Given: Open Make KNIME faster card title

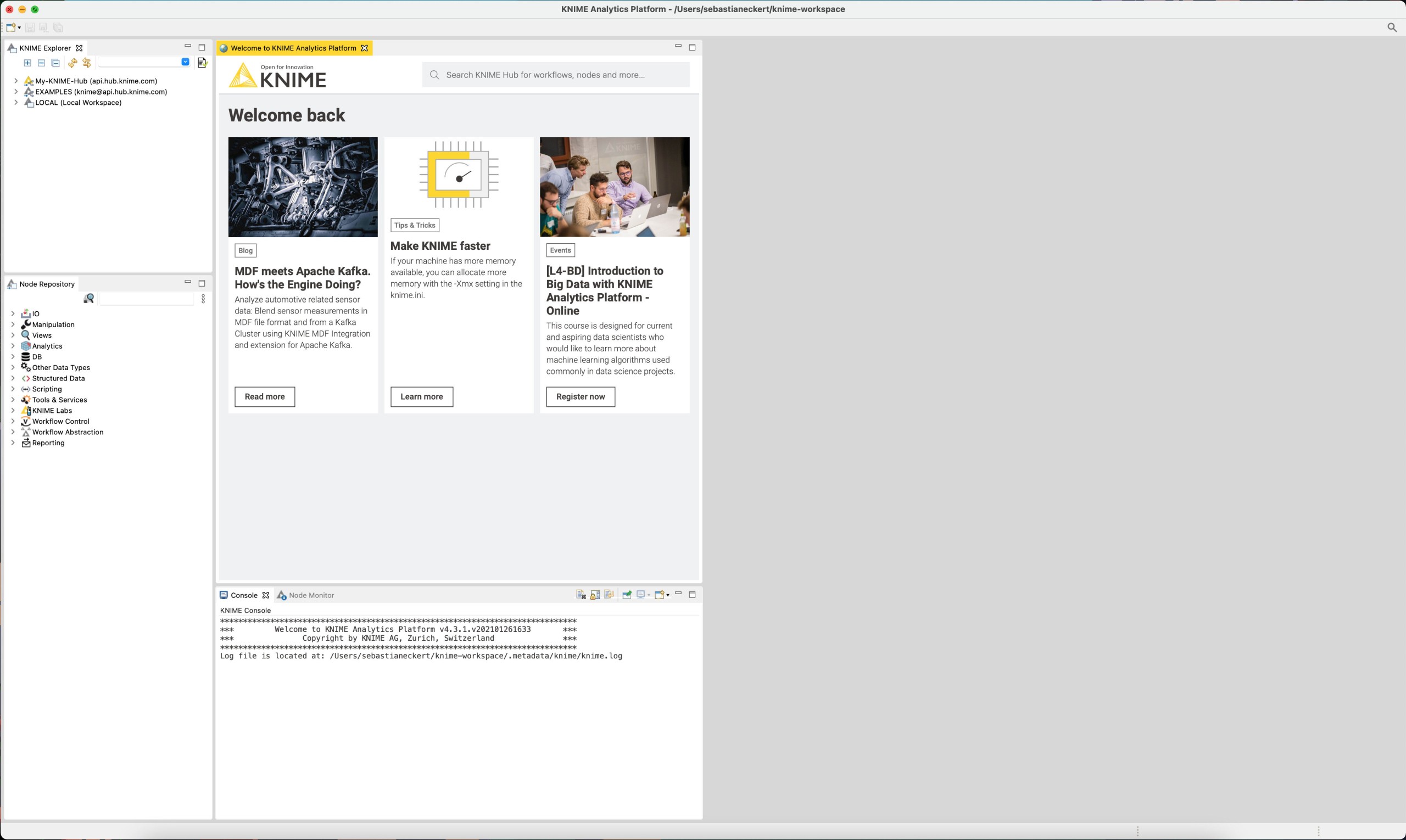Looking at the screenshot, I should (440, 246).
